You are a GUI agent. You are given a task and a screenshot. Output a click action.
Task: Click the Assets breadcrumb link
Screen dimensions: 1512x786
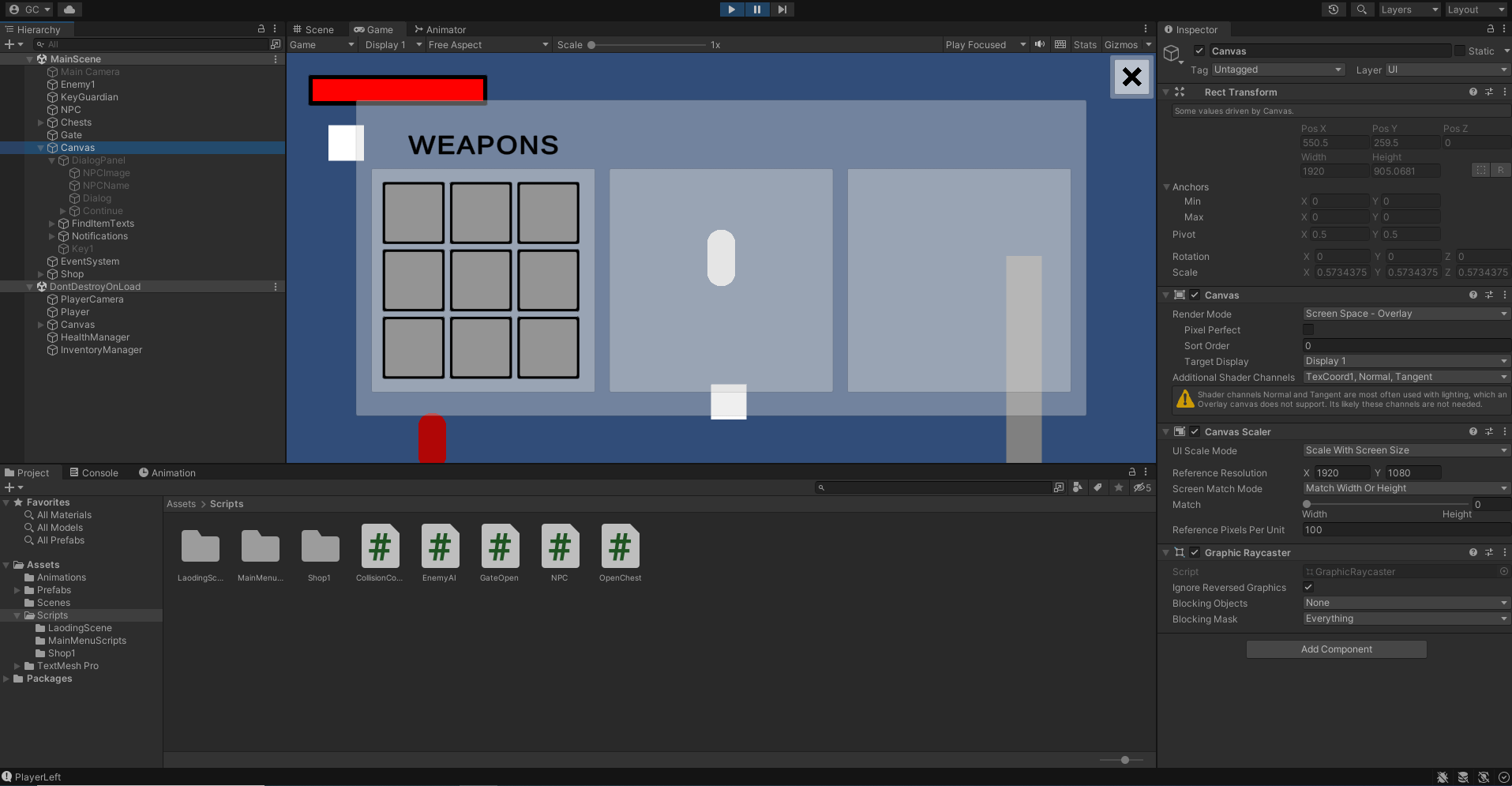pos(181,504)
